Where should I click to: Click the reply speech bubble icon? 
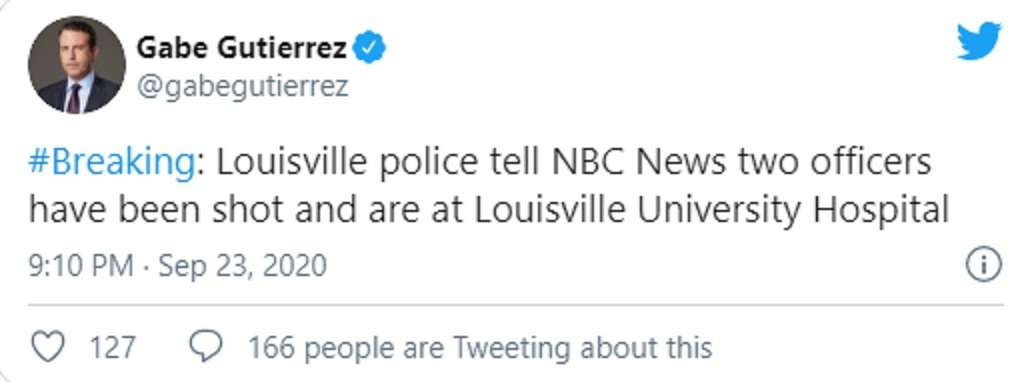(206, 346)
